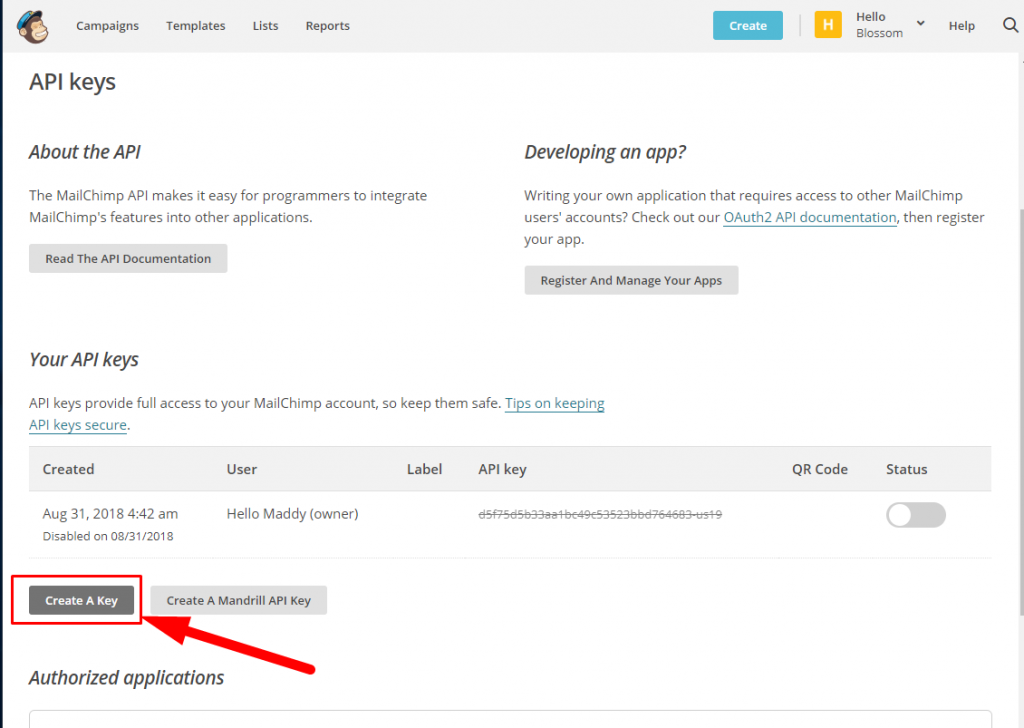Open the search magnifier icon
The image size is (1024, 728).
[x=1010, y=25]
